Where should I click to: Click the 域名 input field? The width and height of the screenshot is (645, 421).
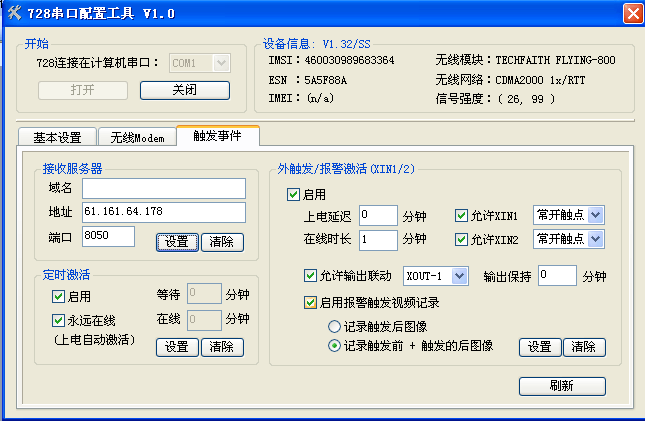click(163, 189)
